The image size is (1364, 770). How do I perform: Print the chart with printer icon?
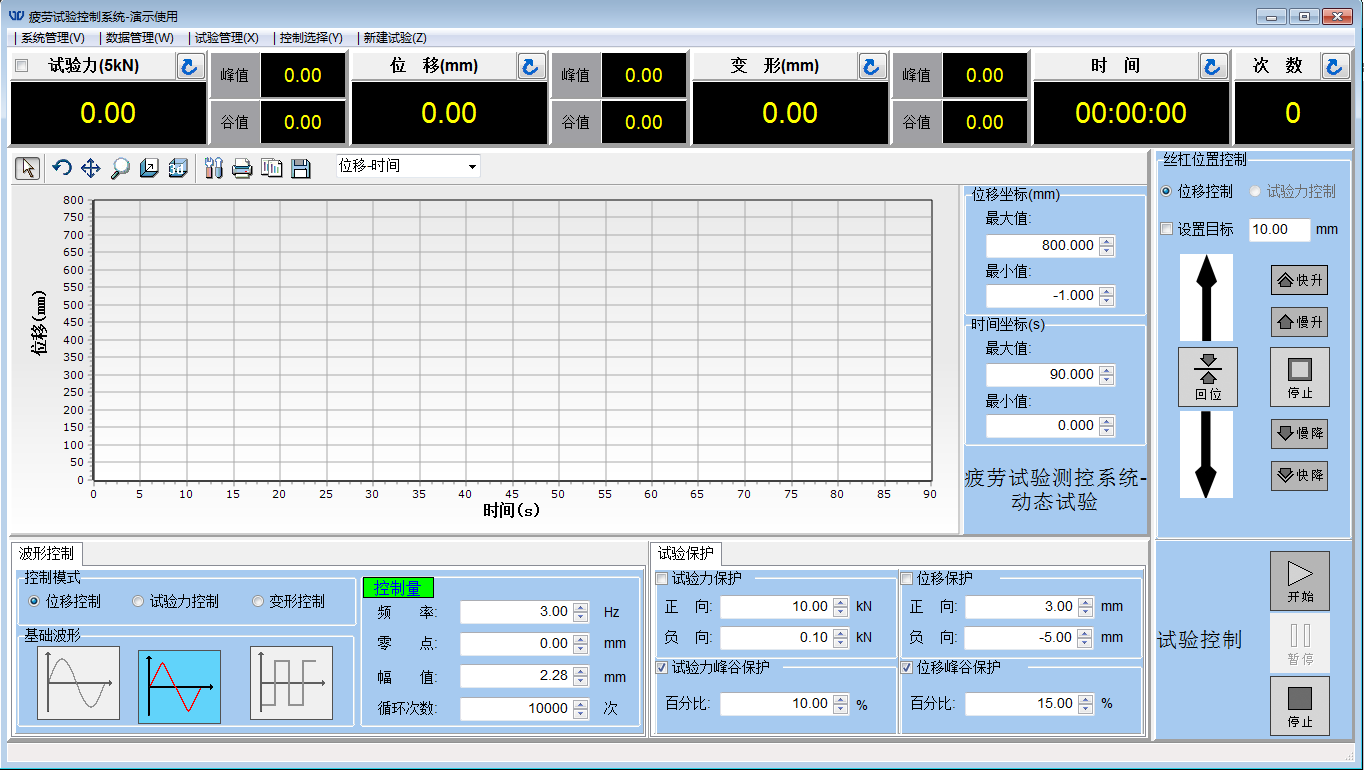242,168
